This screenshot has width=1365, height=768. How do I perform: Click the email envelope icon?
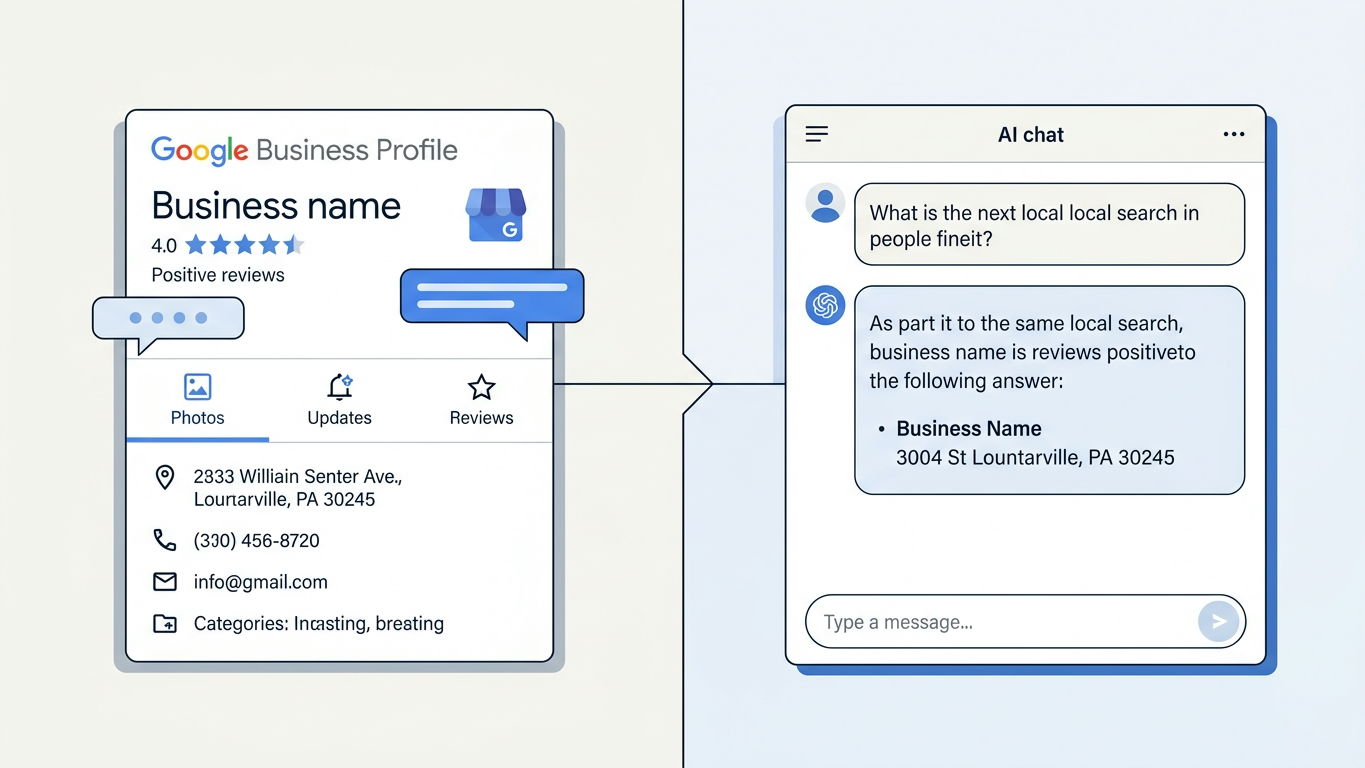(165, 582)
